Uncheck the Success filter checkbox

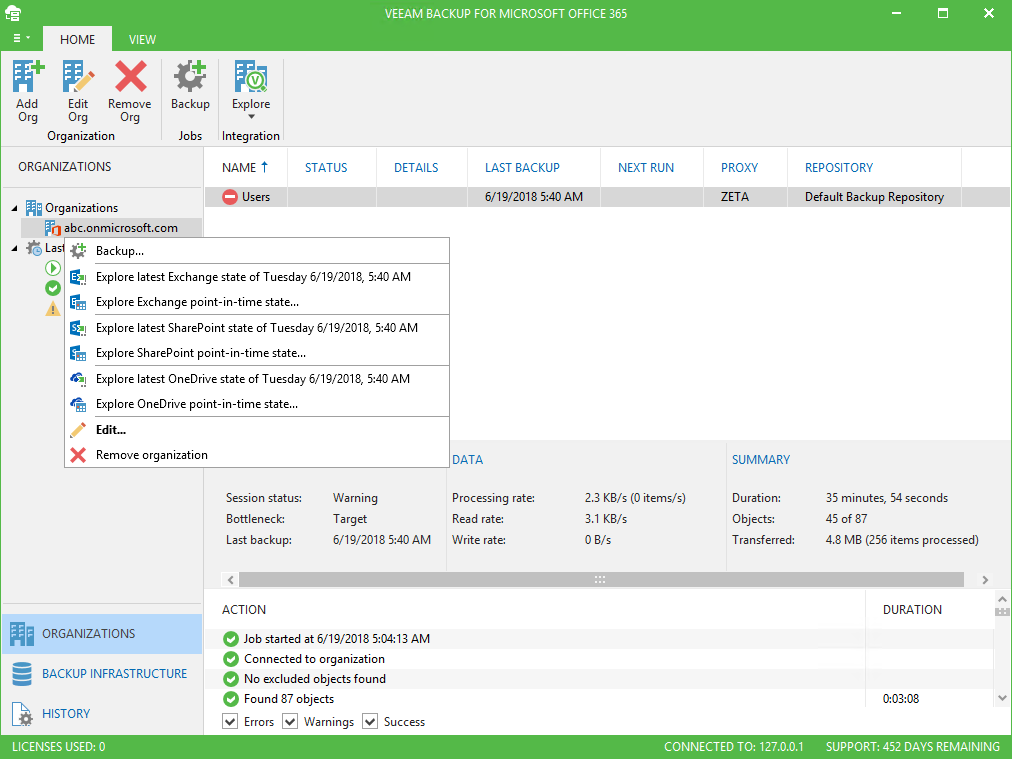[370, 722]
